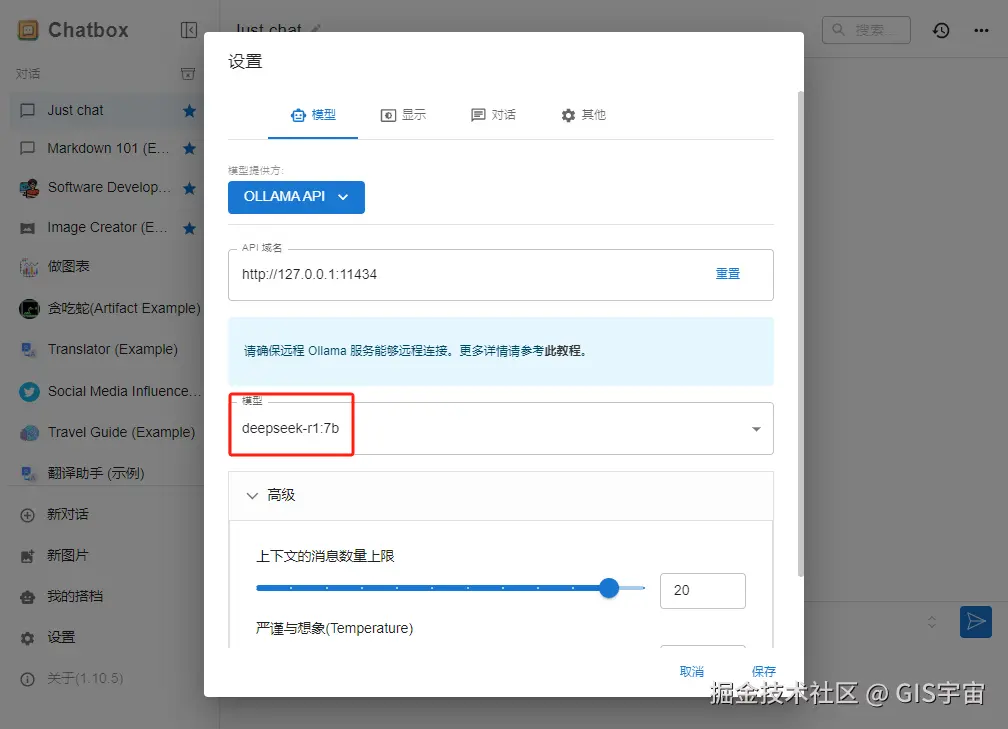Screen dimensions: 1008x729
Task: Switch to the 其他 tab
Action: [583, 115]
